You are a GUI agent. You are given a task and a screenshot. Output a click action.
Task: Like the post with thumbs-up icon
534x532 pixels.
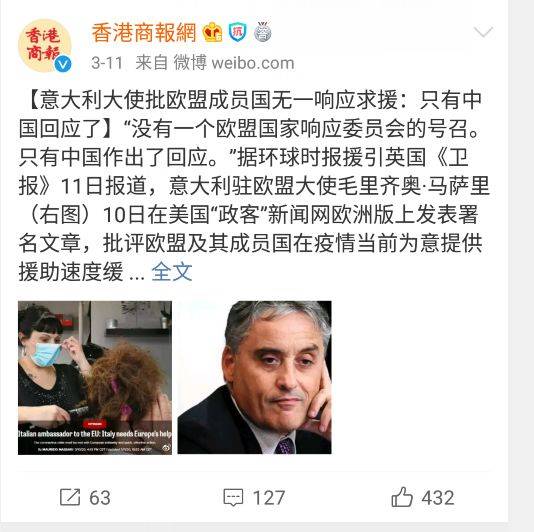tap(402, 497)
